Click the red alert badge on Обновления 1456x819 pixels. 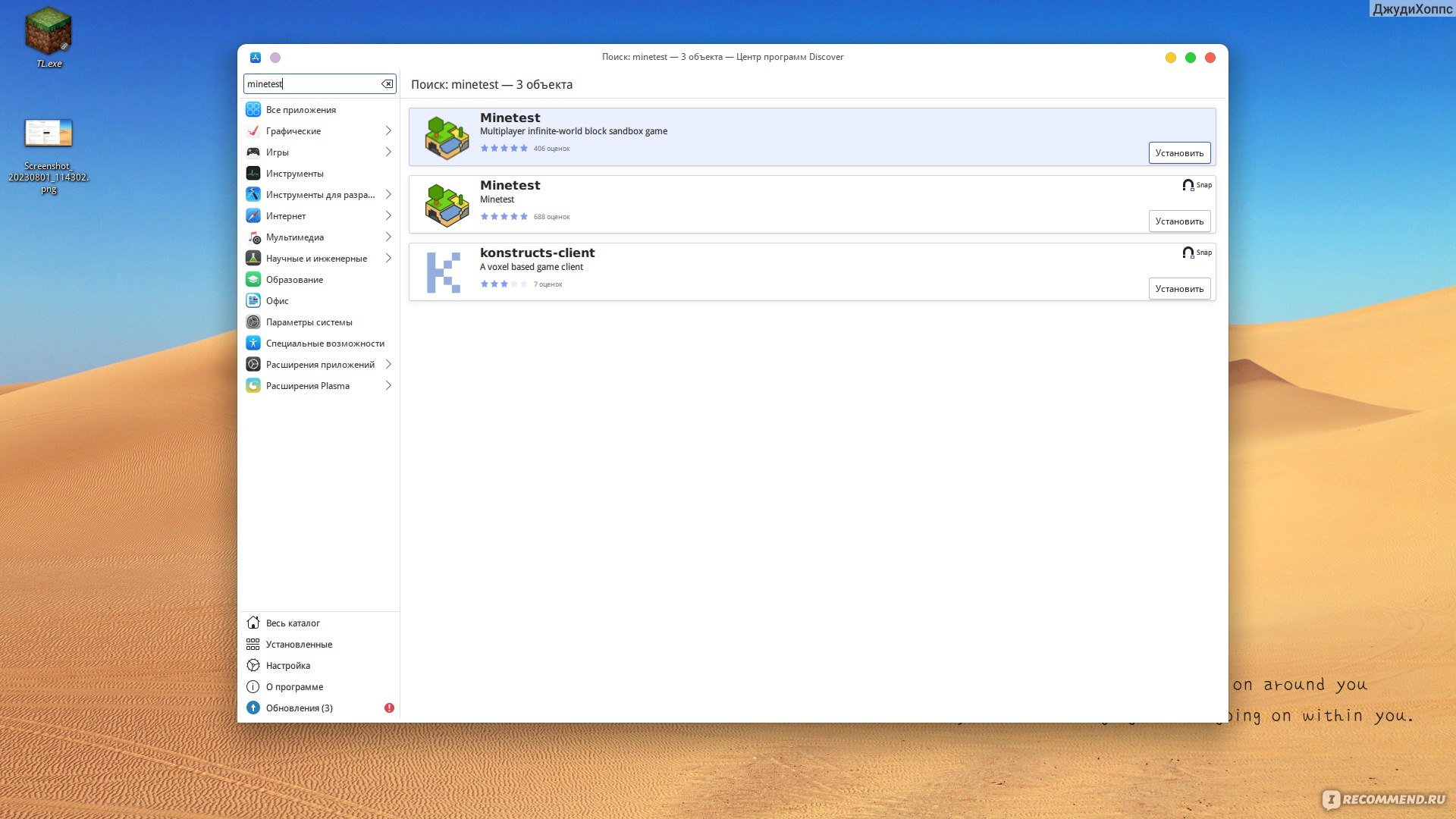click(x=389, y=708)
